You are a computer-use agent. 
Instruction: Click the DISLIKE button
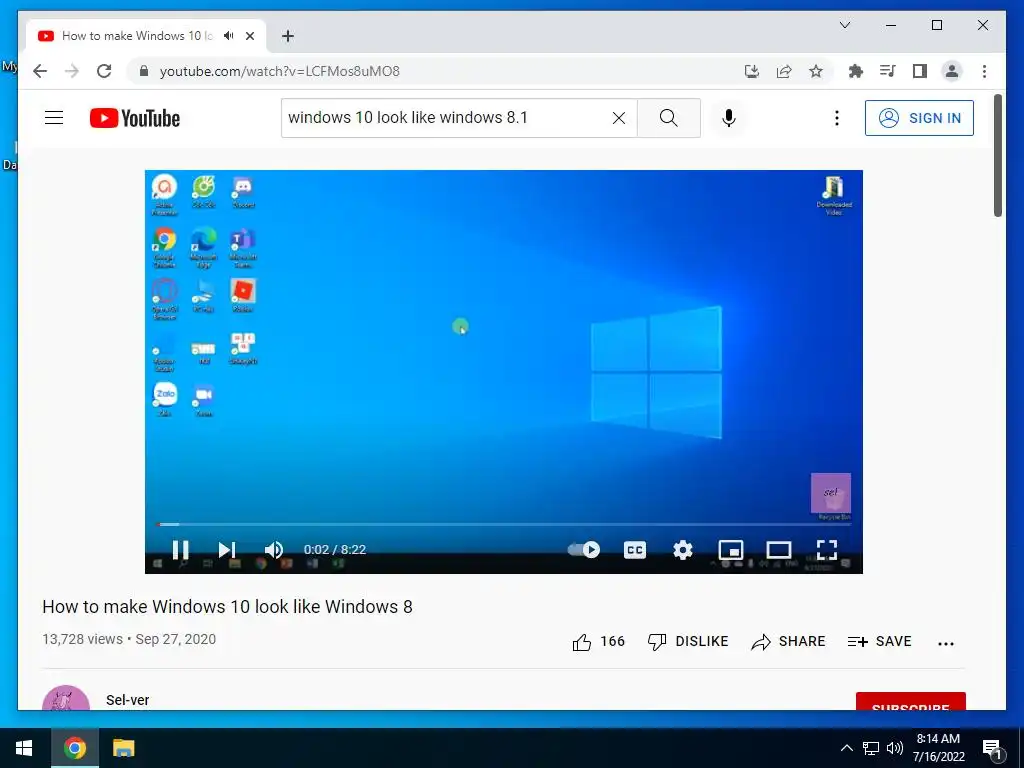pyautogui.click(x=688, y=641)
